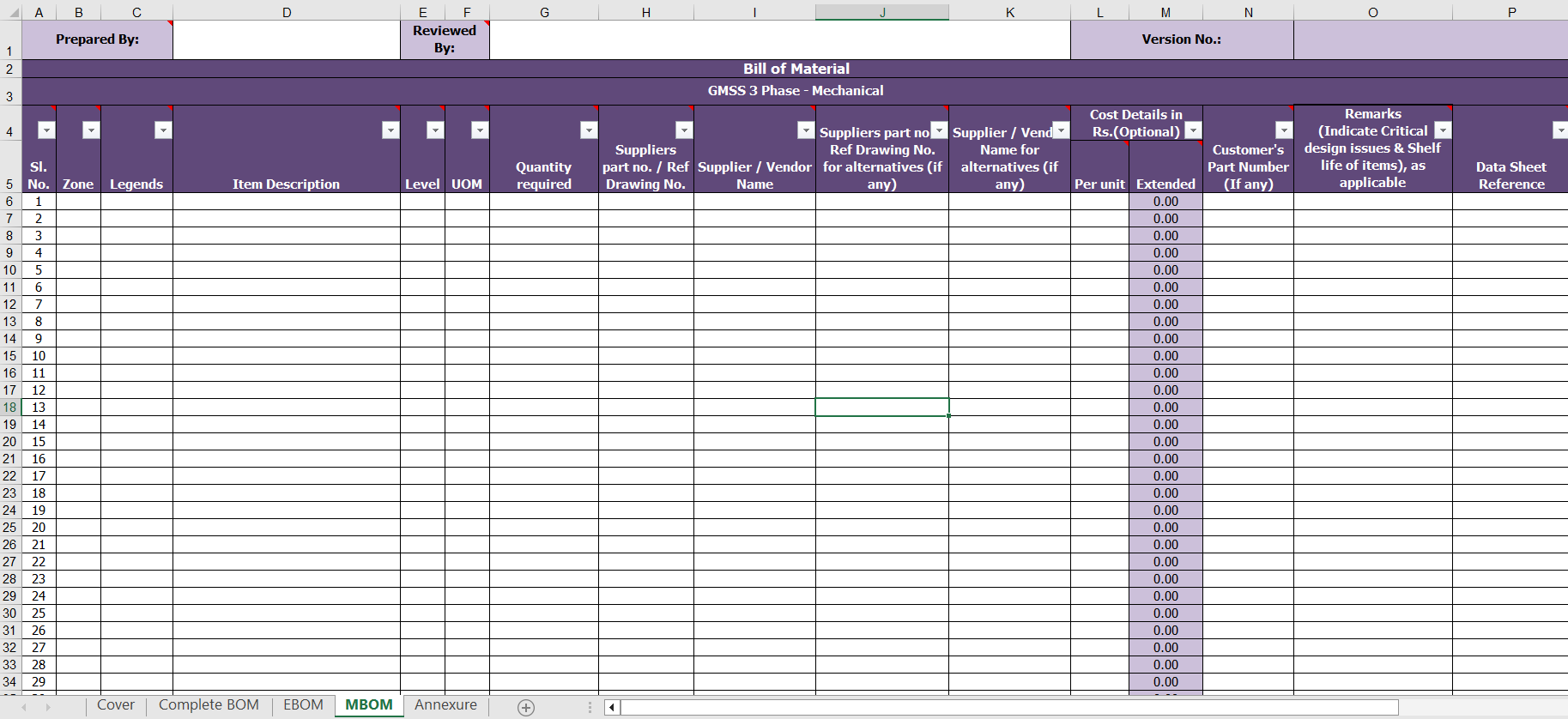Select the 'Extended' header cell
The image size is (1568, 719).
1165,166
